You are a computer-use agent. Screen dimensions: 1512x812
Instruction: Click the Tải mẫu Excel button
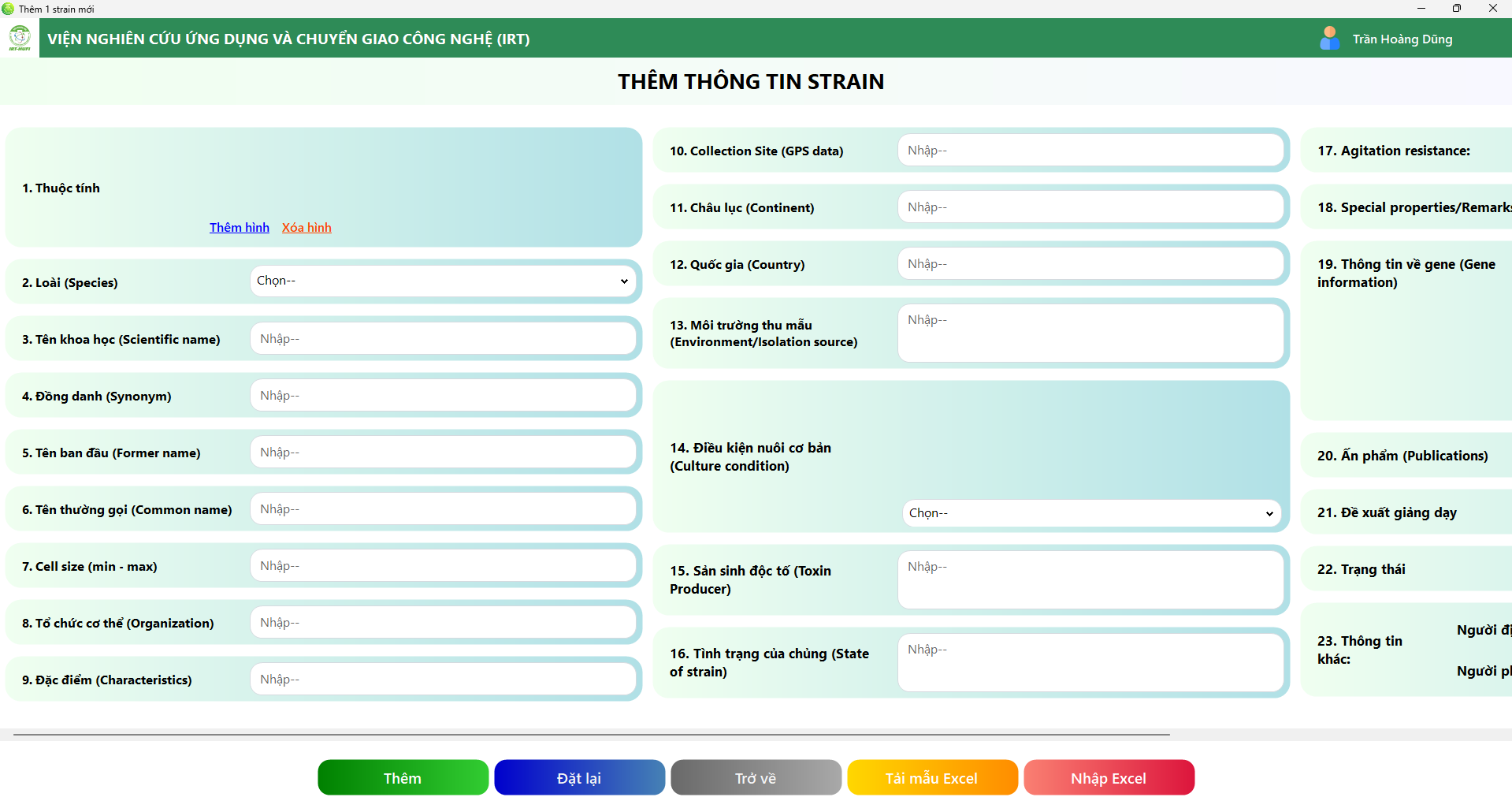932,778
